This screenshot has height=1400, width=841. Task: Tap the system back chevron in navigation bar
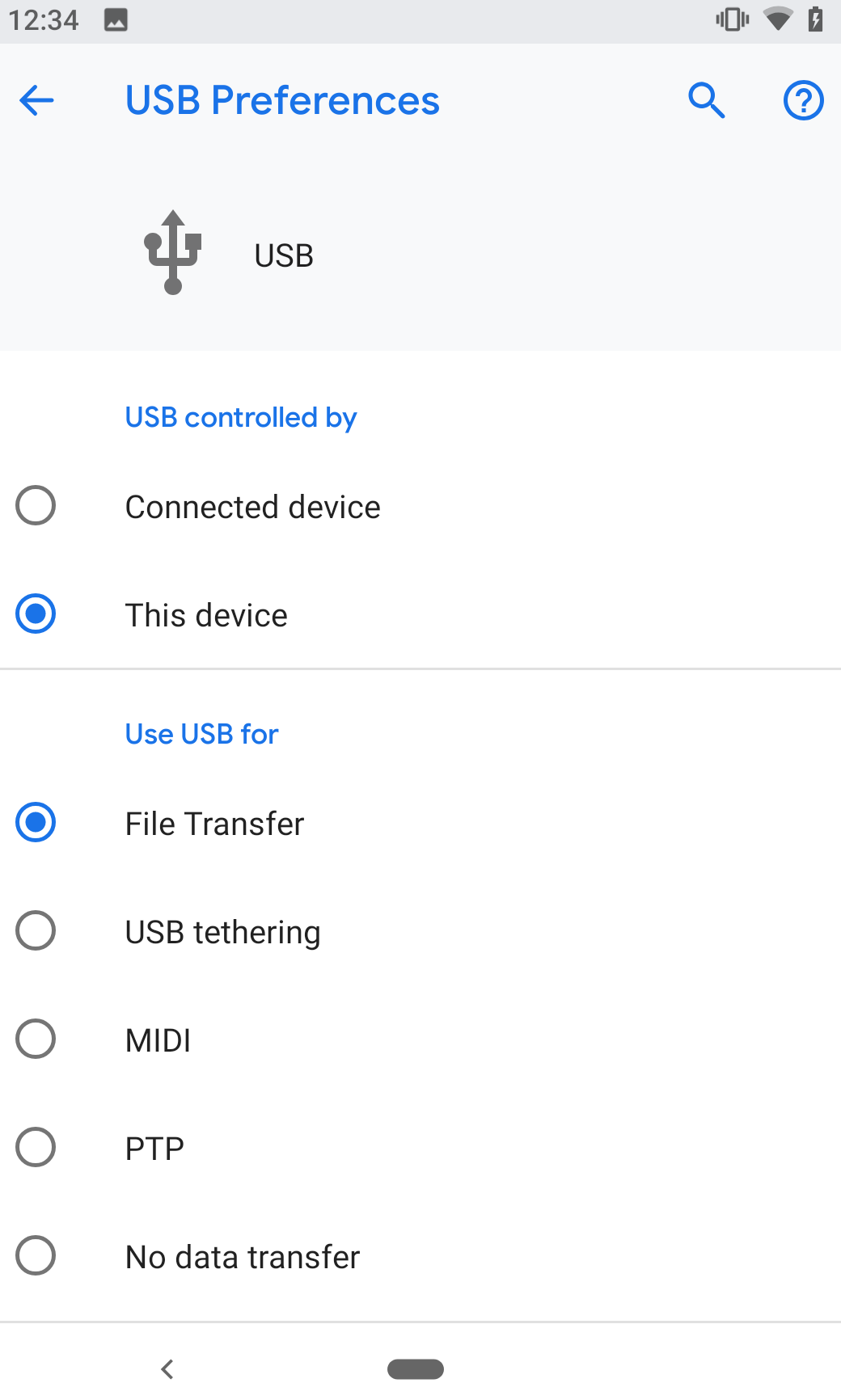click(167, 1369)
